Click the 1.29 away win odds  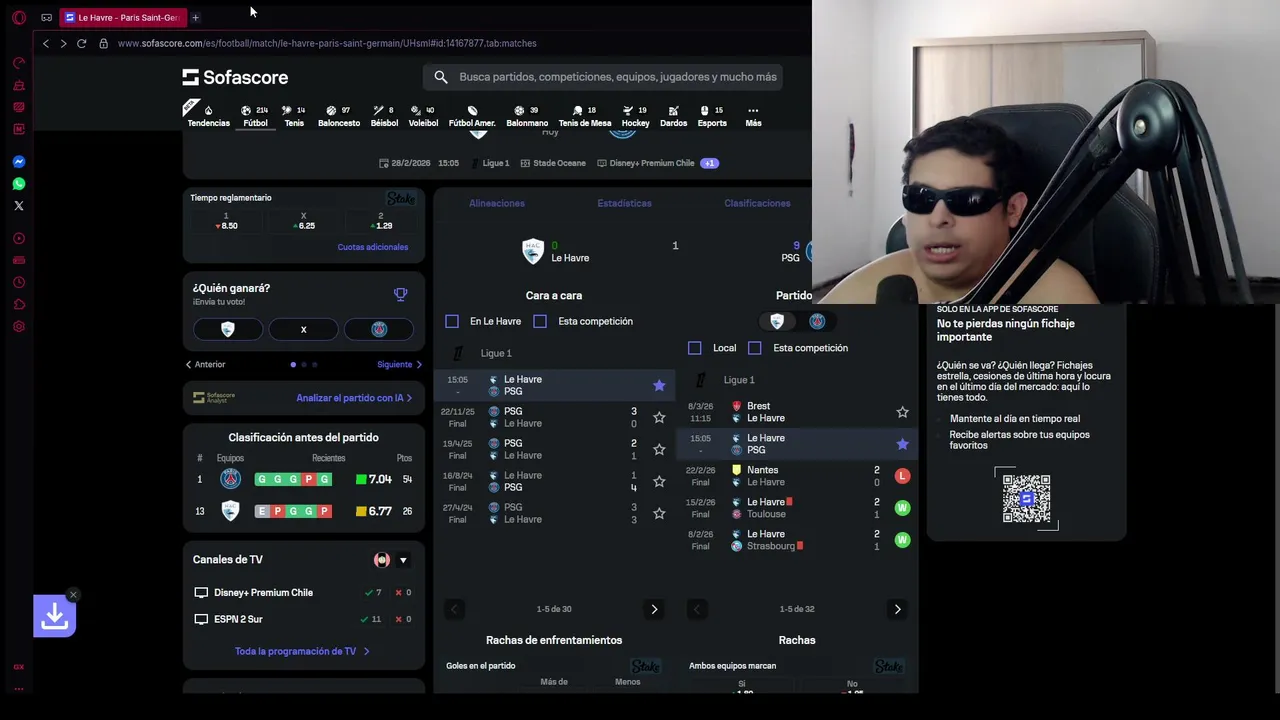coord(380,221)
